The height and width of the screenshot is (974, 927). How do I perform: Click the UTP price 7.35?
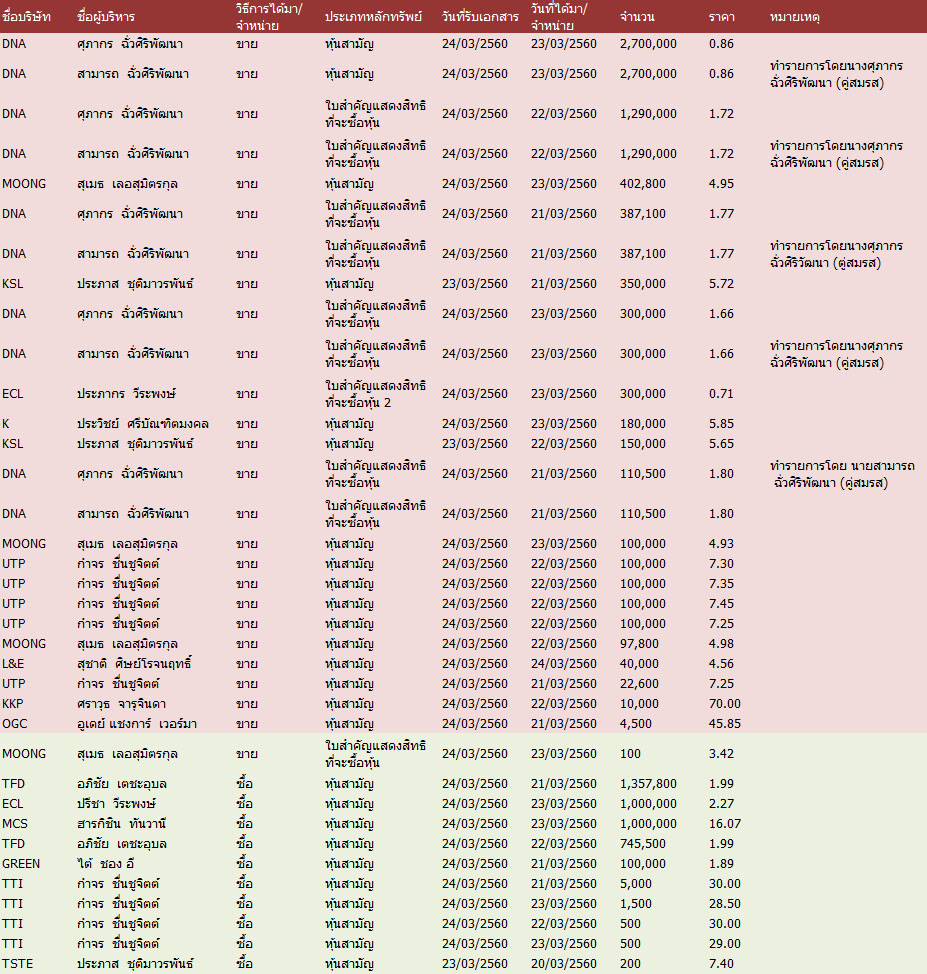point(721,583)
